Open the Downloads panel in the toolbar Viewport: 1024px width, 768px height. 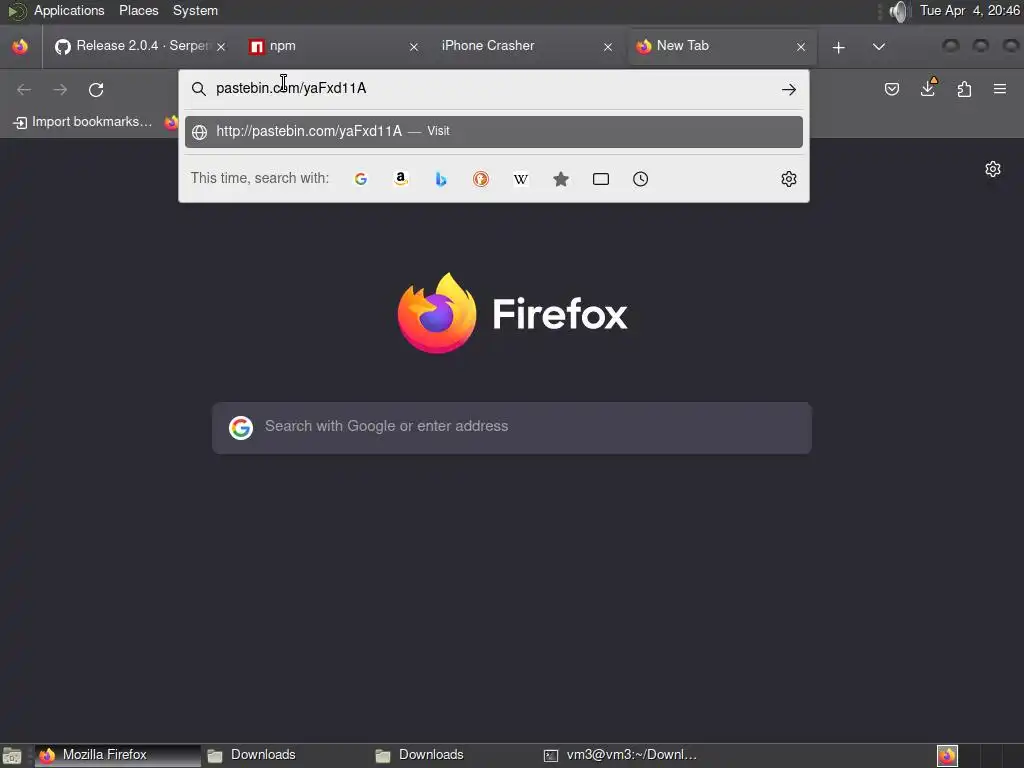[928, 88]
